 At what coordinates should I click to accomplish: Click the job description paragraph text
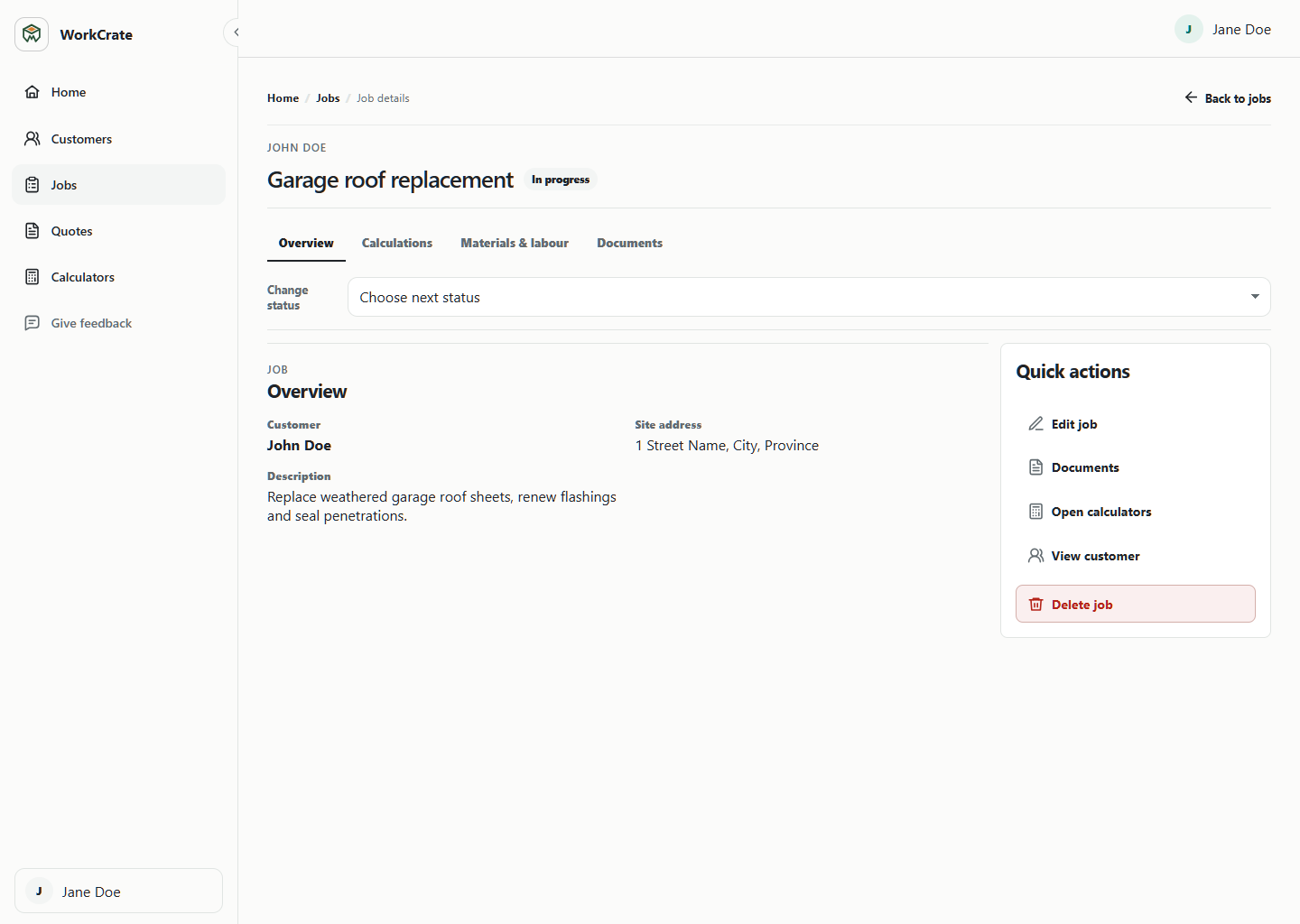[441, 506]
